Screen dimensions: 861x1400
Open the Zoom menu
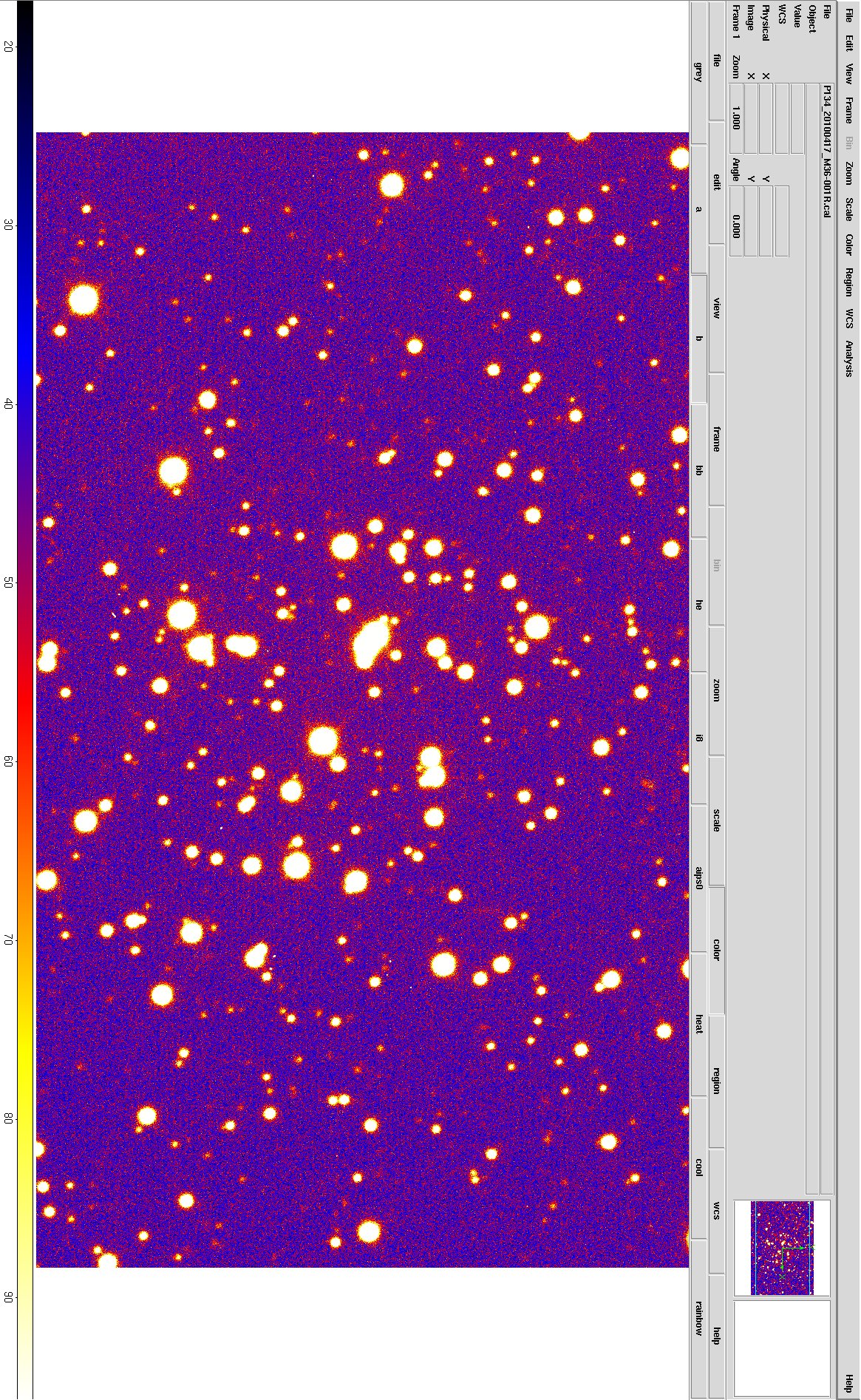pos(849,173)
